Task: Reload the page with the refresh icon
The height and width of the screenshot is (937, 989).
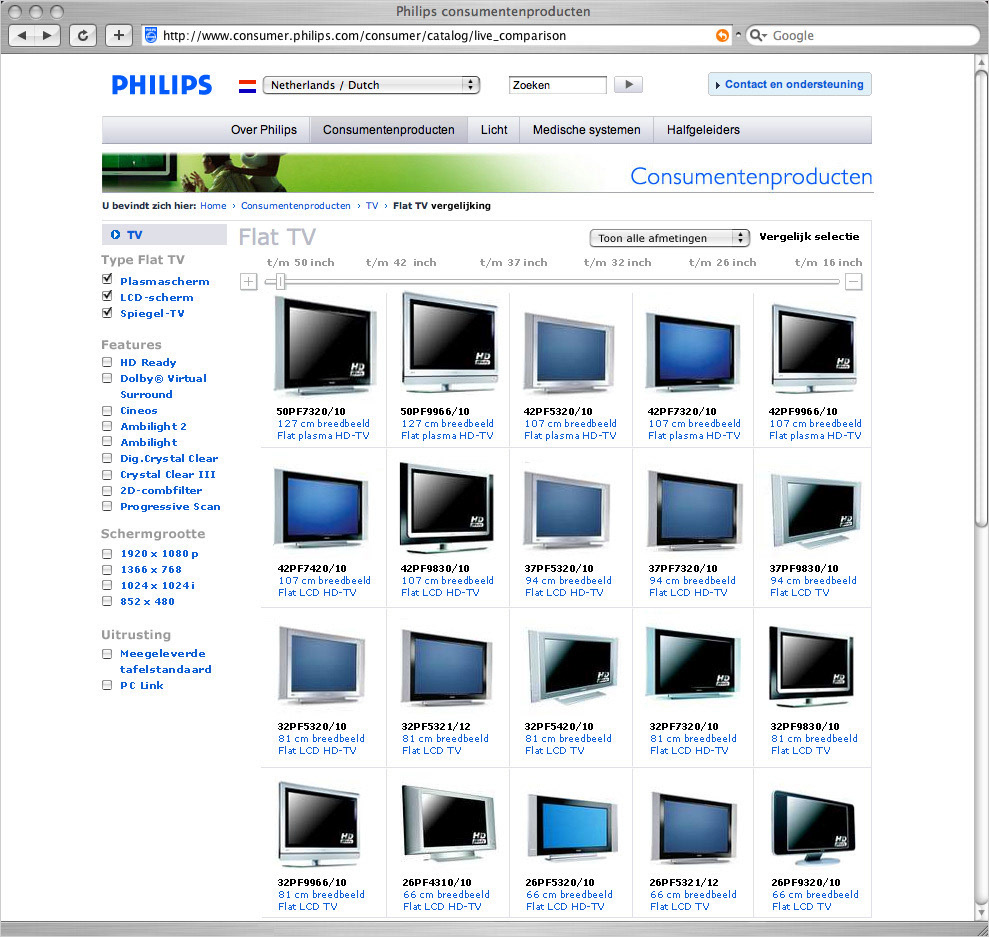Action: tap(83, 35)
